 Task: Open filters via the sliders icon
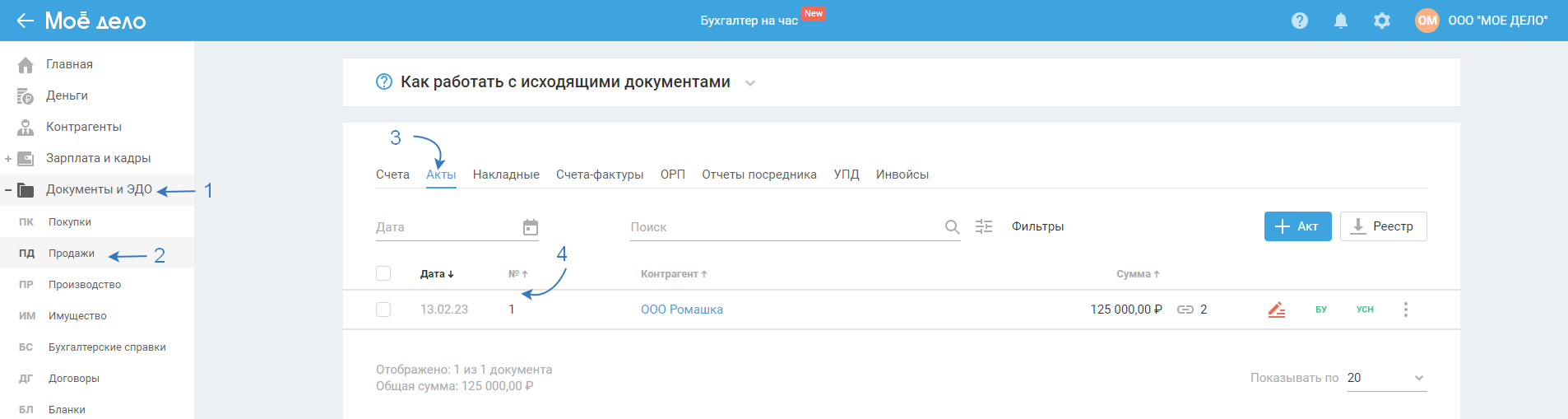point(984,226)
